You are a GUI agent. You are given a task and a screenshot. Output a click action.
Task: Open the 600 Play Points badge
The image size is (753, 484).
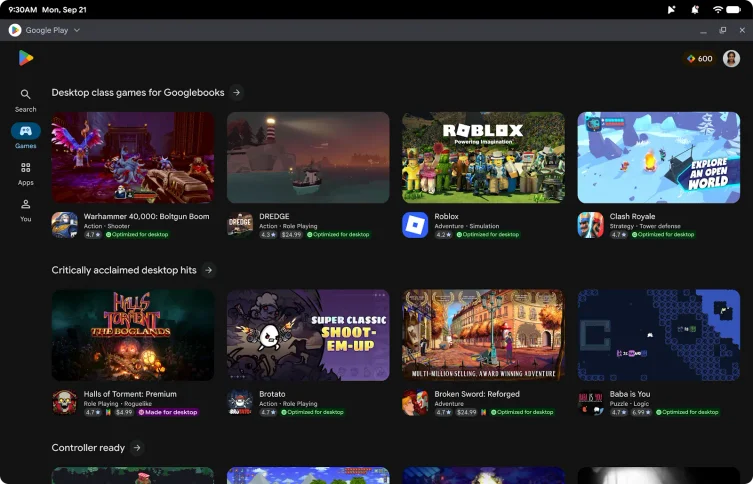(x=700, y=59)
